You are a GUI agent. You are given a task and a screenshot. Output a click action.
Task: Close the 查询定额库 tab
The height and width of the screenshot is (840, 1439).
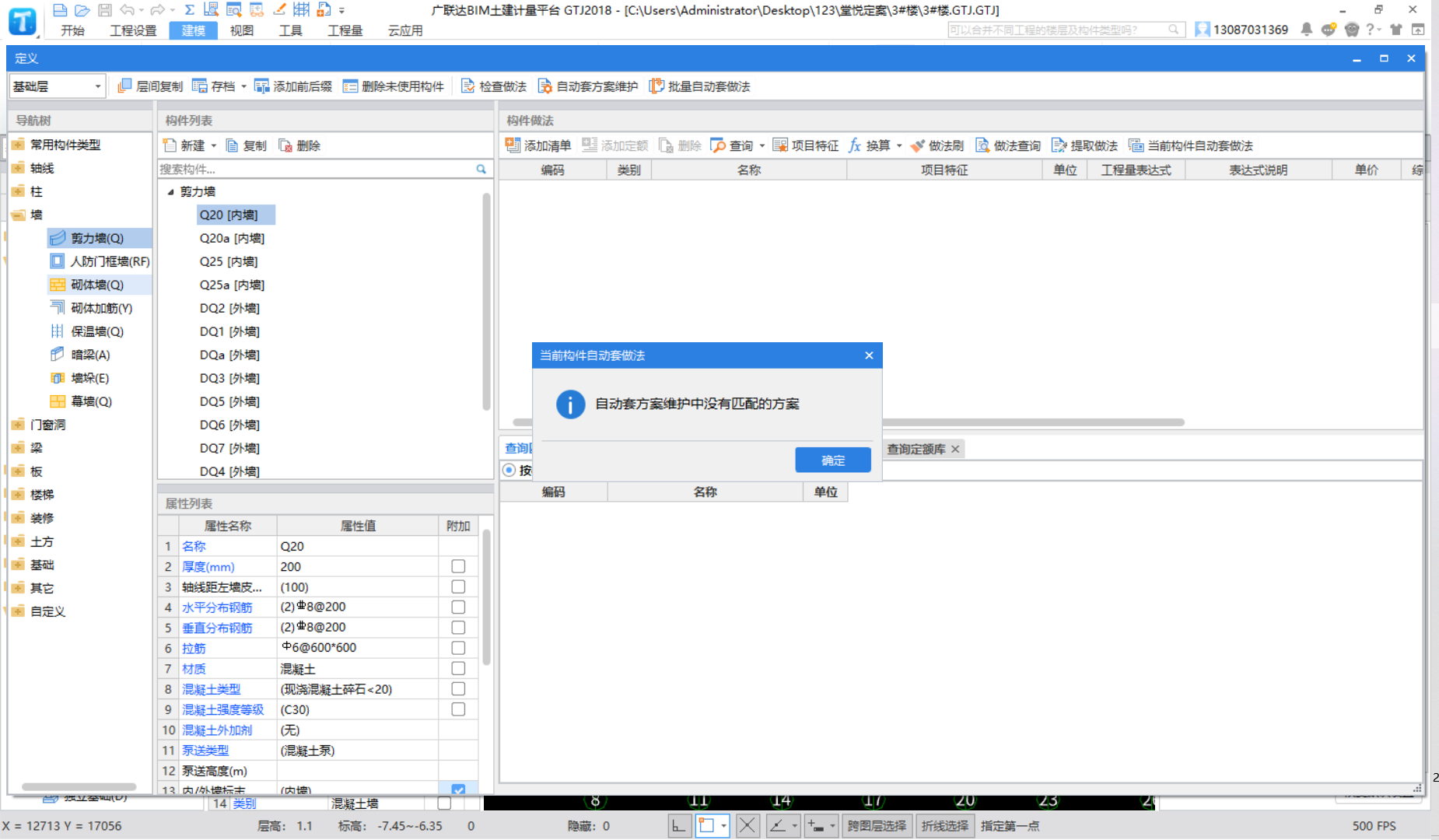tap(955, 449)
